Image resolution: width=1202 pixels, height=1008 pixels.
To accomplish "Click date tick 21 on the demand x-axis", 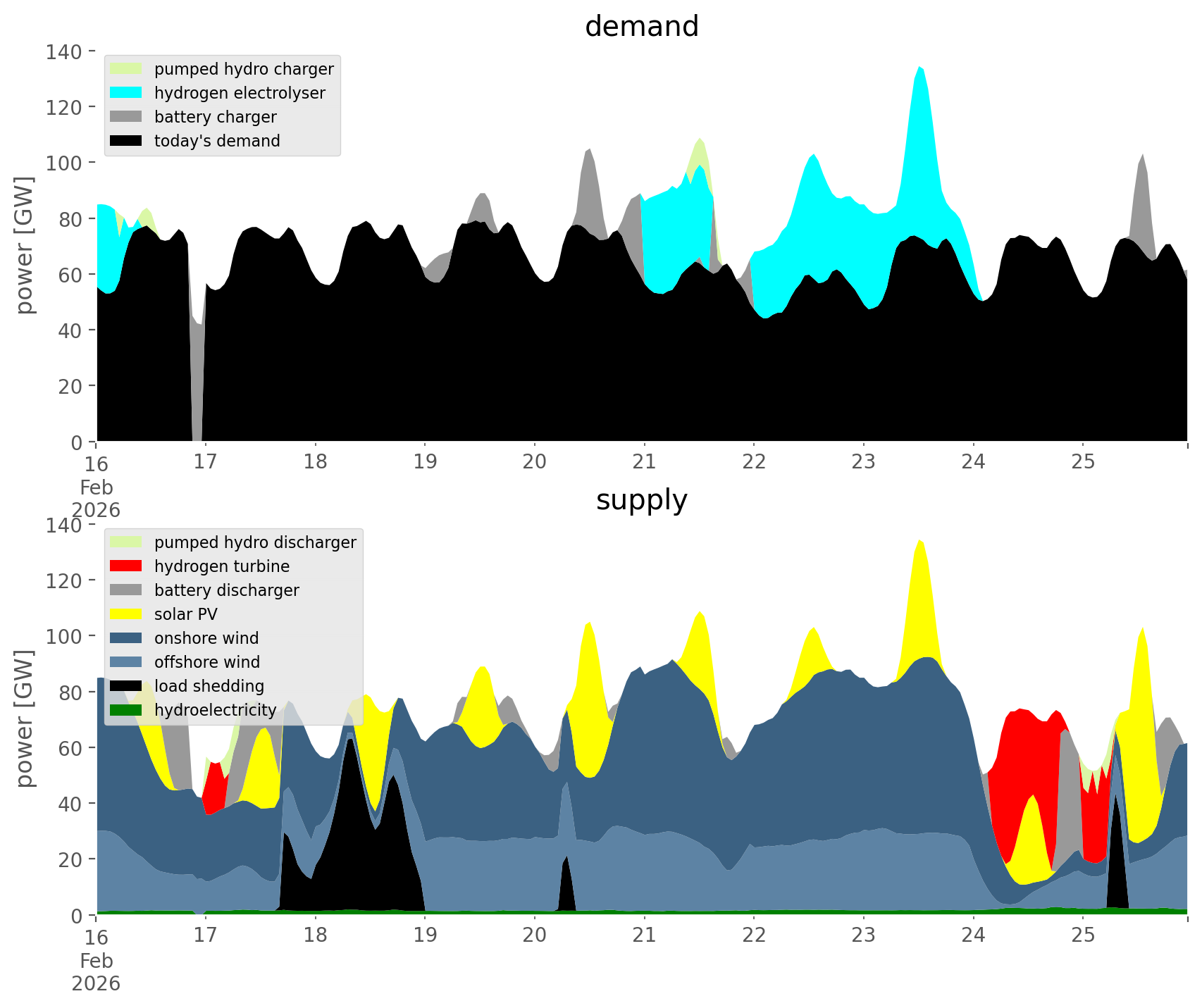I will click(644, 462).
